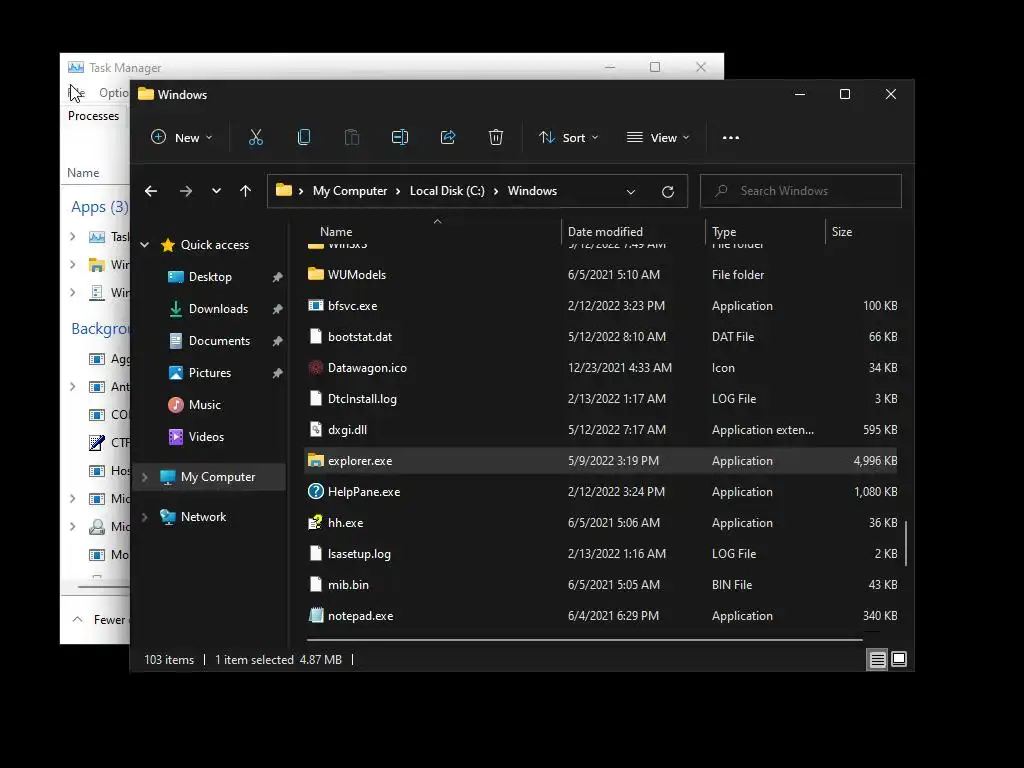The image size is (1024, 768).
Task: Select the HelpPane.exe question mark icon
Action: tap(315, 491)
